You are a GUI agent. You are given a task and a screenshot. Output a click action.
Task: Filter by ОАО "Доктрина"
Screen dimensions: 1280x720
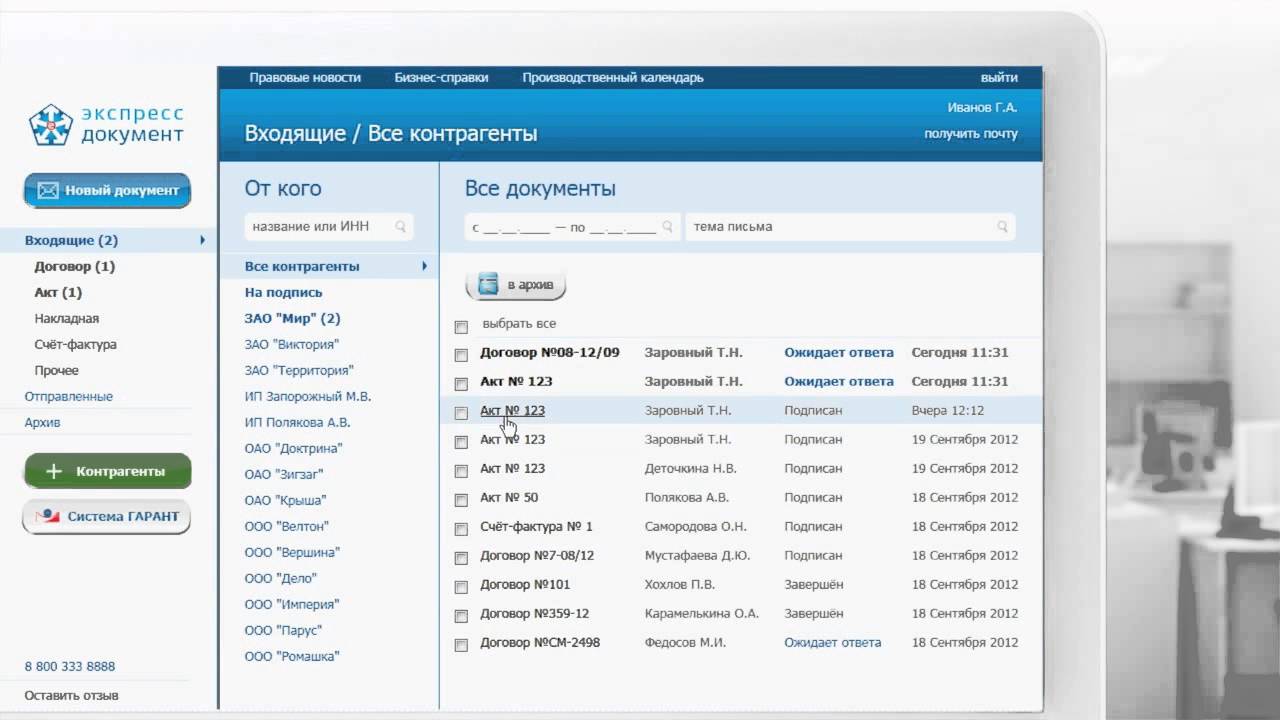pos(294,448)
